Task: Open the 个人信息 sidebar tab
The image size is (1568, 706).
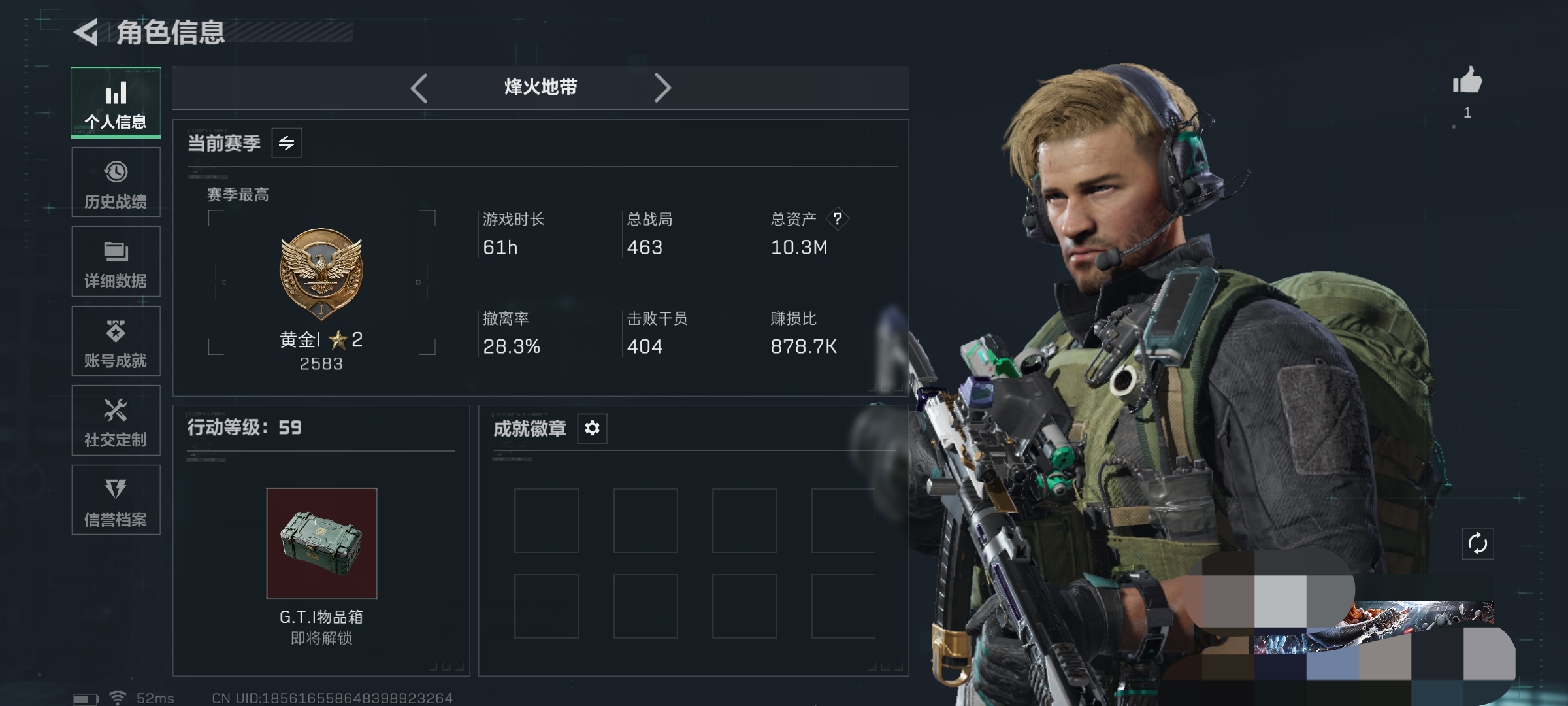Action: [x=116, y=103]
